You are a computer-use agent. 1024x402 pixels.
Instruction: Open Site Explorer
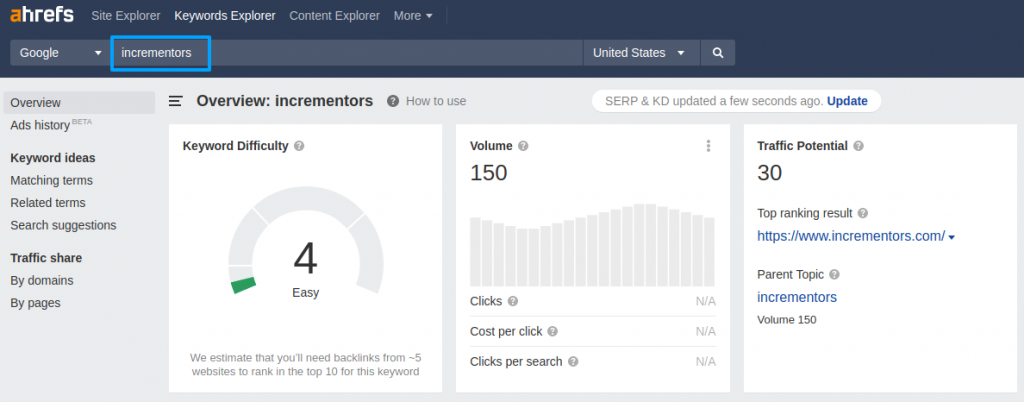point(126,16)
